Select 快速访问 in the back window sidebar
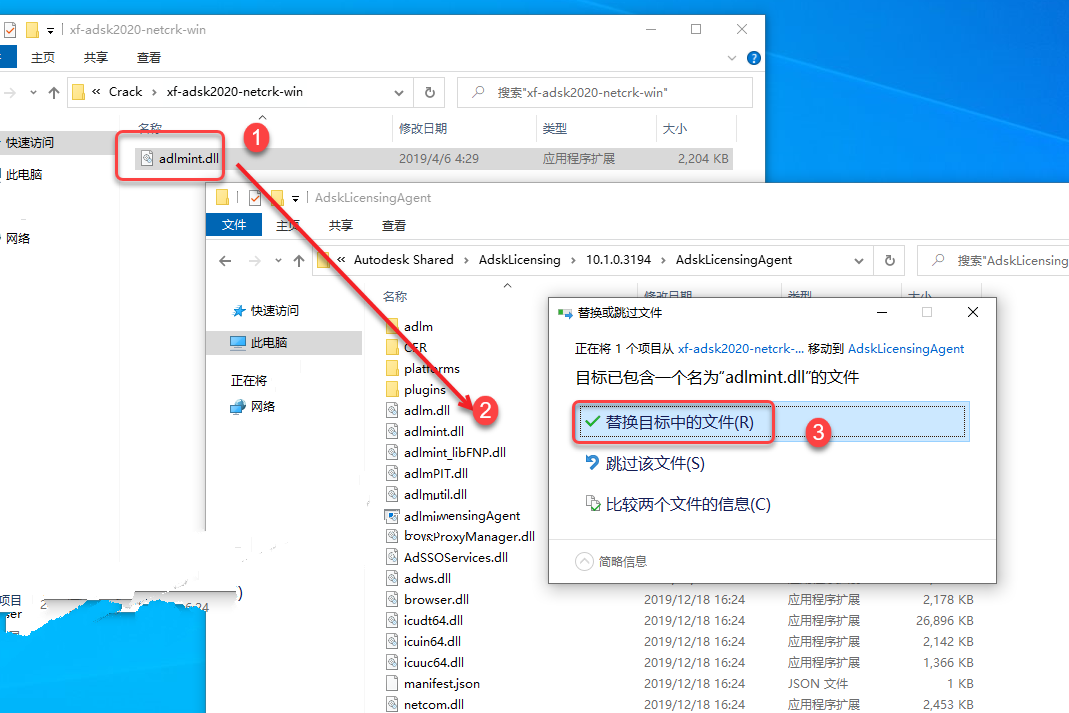 click(30, 142)
